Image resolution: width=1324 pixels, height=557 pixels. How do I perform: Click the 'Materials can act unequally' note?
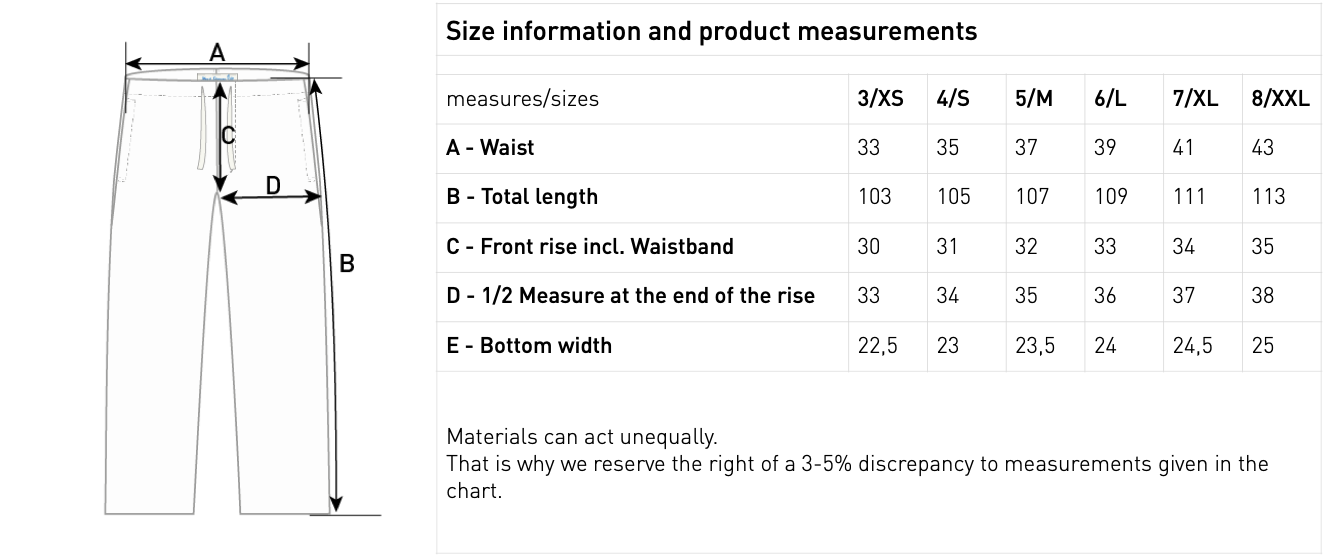point(581,437)
